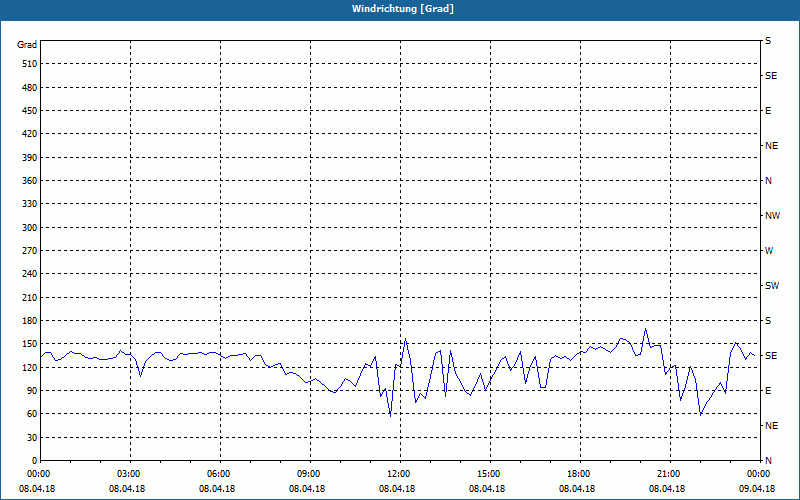Click the "W" compass label
The width and height of the screenshot is (800, 500).
(x=769, y=251)
